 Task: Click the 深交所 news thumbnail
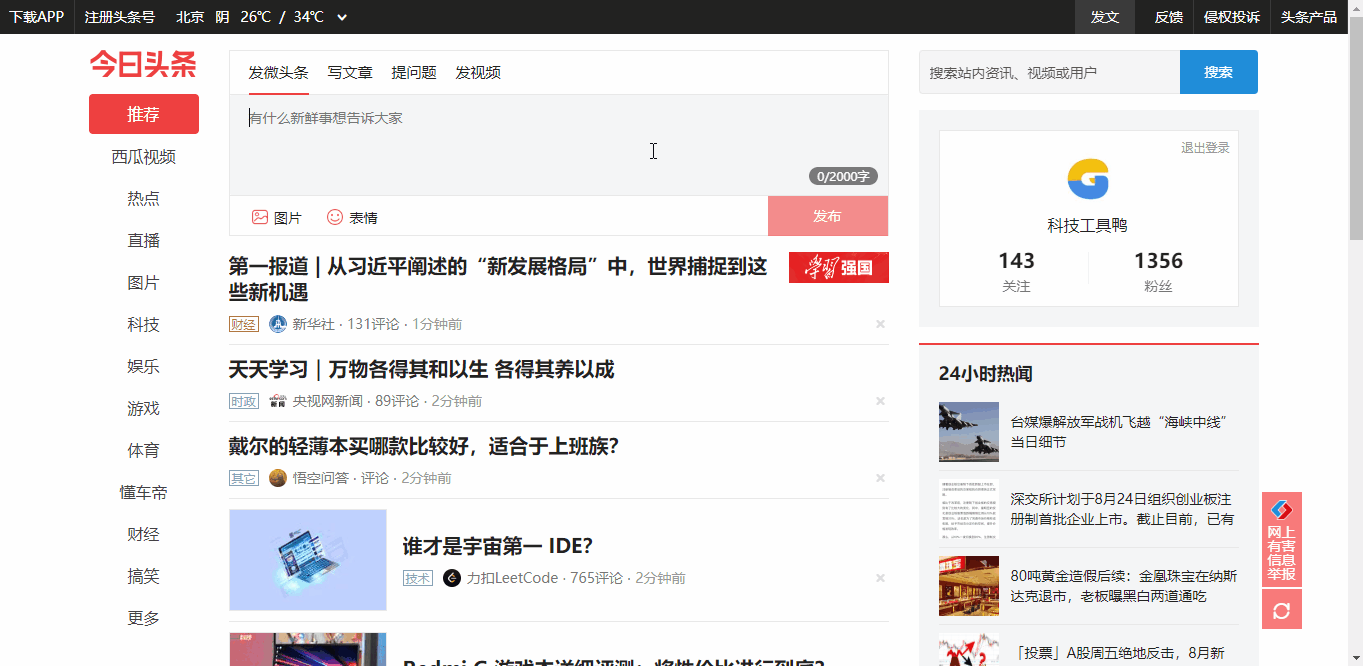[969, 509]
